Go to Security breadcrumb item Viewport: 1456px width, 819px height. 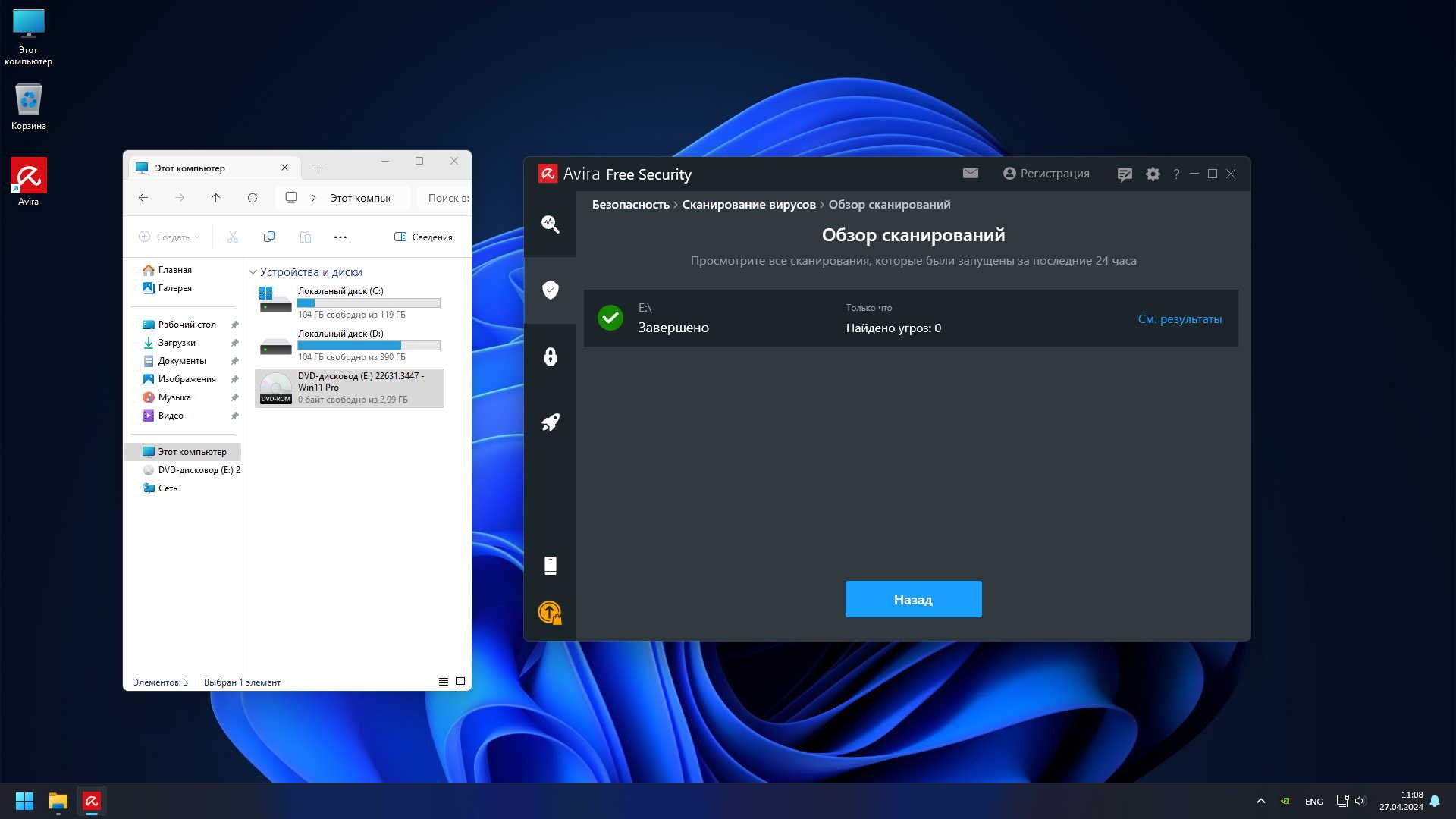pyautogui.click(x=630, y=205)
